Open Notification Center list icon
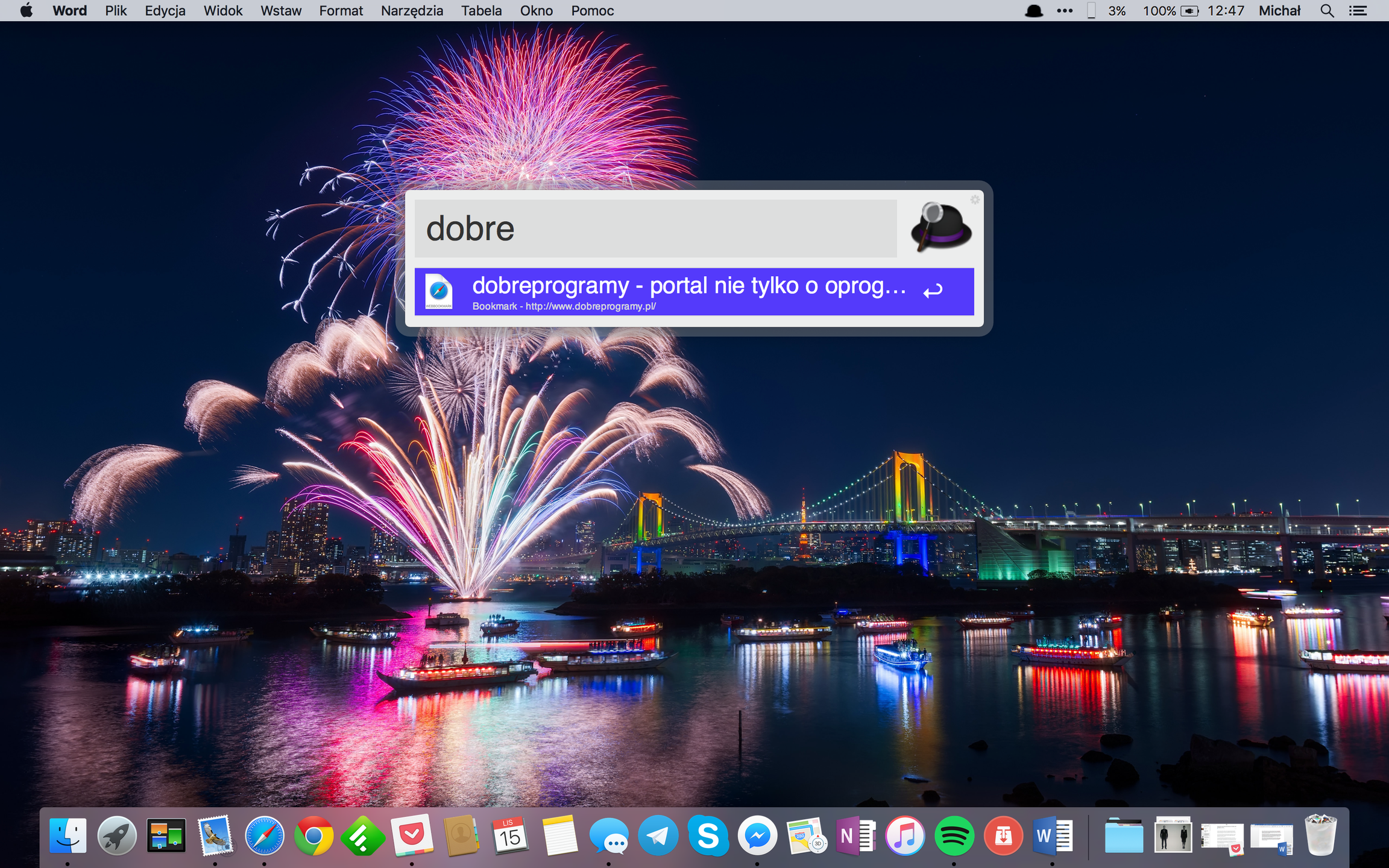The width and height of the screenshot is (1389, 868). coord(1358,11)
